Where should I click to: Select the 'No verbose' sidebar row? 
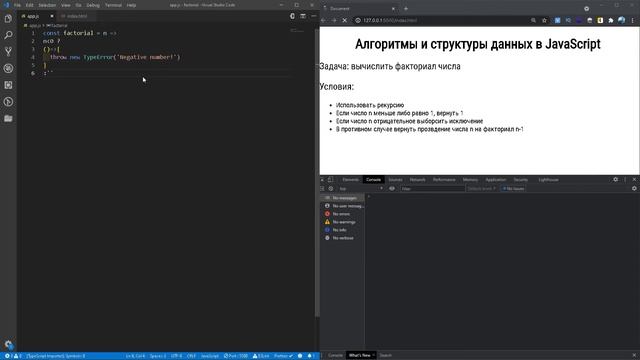(x=342, y=238)
